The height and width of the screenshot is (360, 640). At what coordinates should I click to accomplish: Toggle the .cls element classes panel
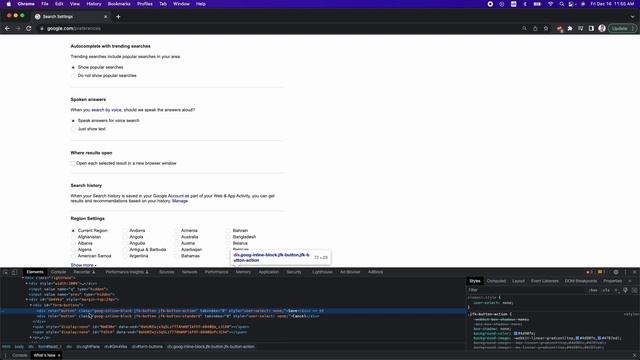606,290
